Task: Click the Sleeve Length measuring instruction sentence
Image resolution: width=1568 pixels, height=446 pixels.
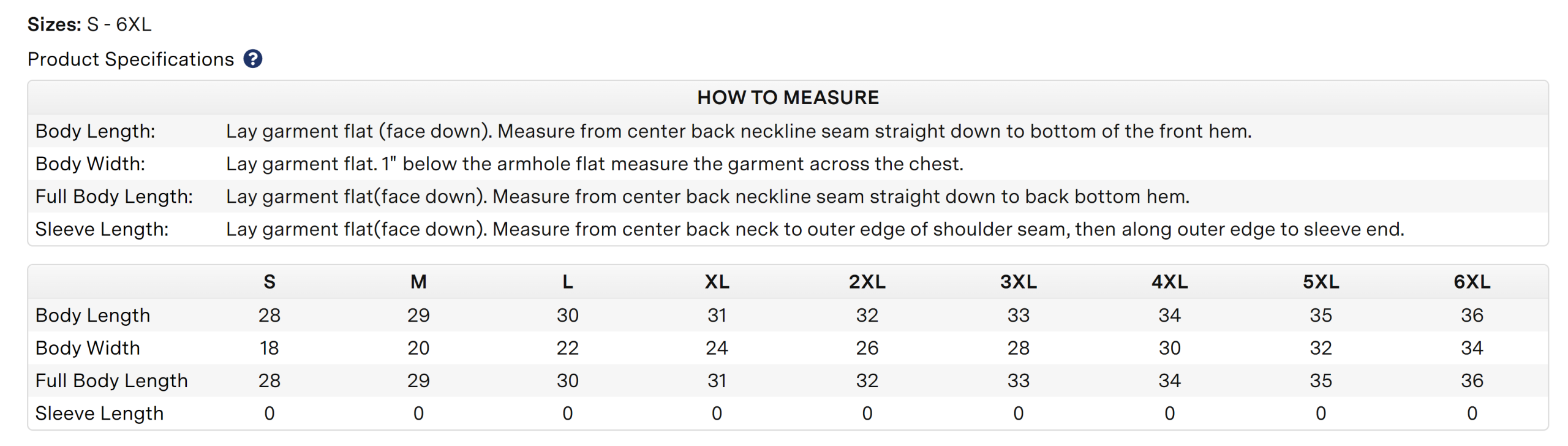Action: 815,229
